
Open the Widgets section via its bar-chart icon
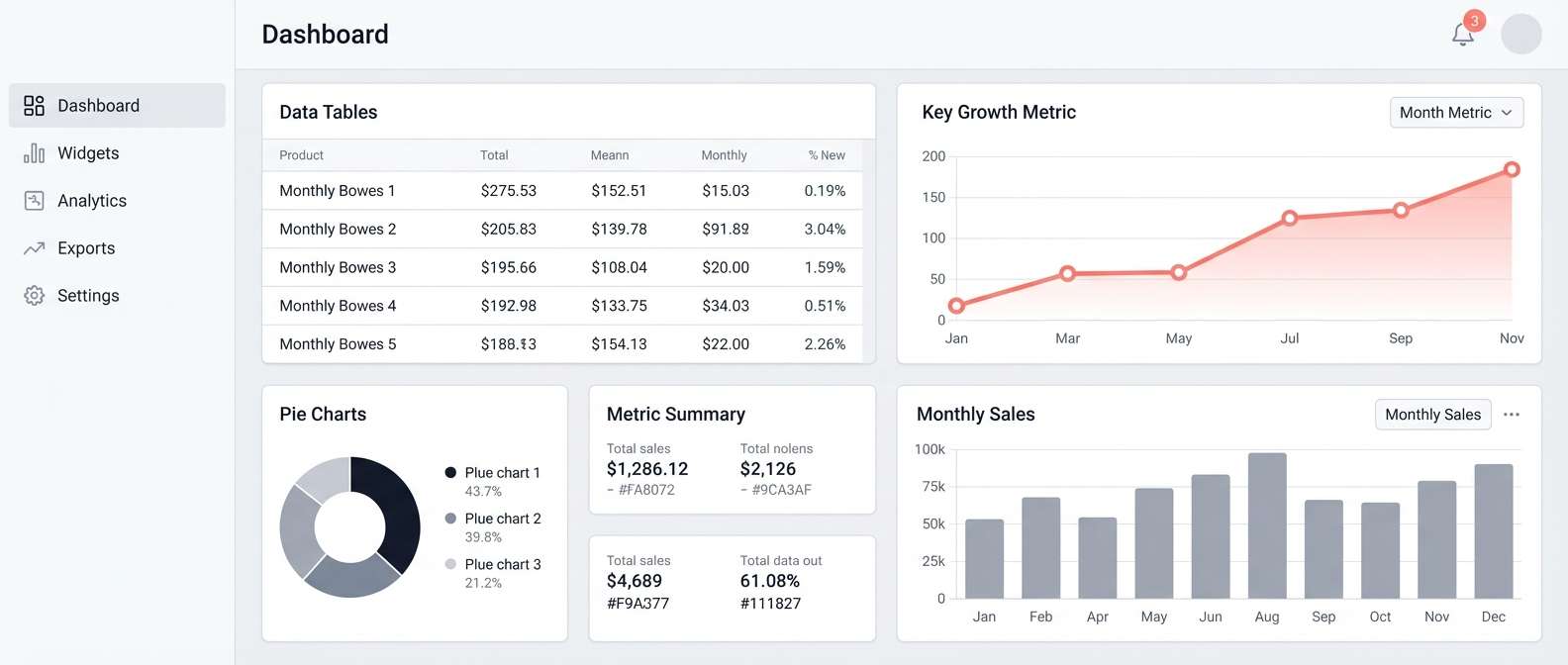[x=34, y=152]
